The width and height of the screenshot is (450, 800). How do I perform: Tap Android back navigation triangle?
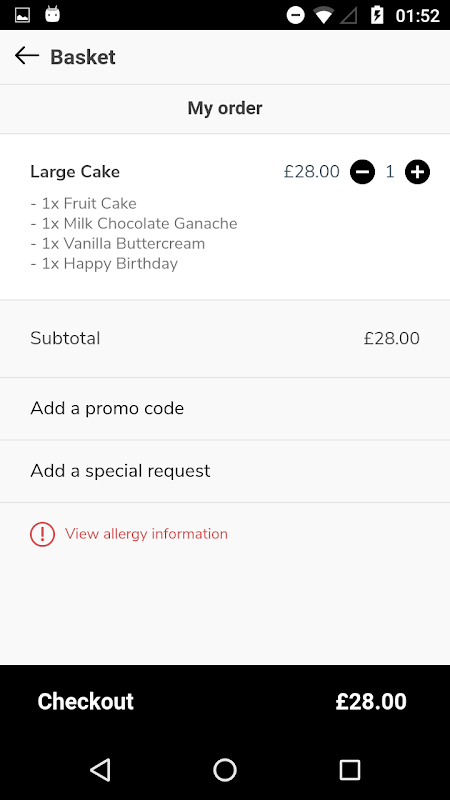pos(100,769)
